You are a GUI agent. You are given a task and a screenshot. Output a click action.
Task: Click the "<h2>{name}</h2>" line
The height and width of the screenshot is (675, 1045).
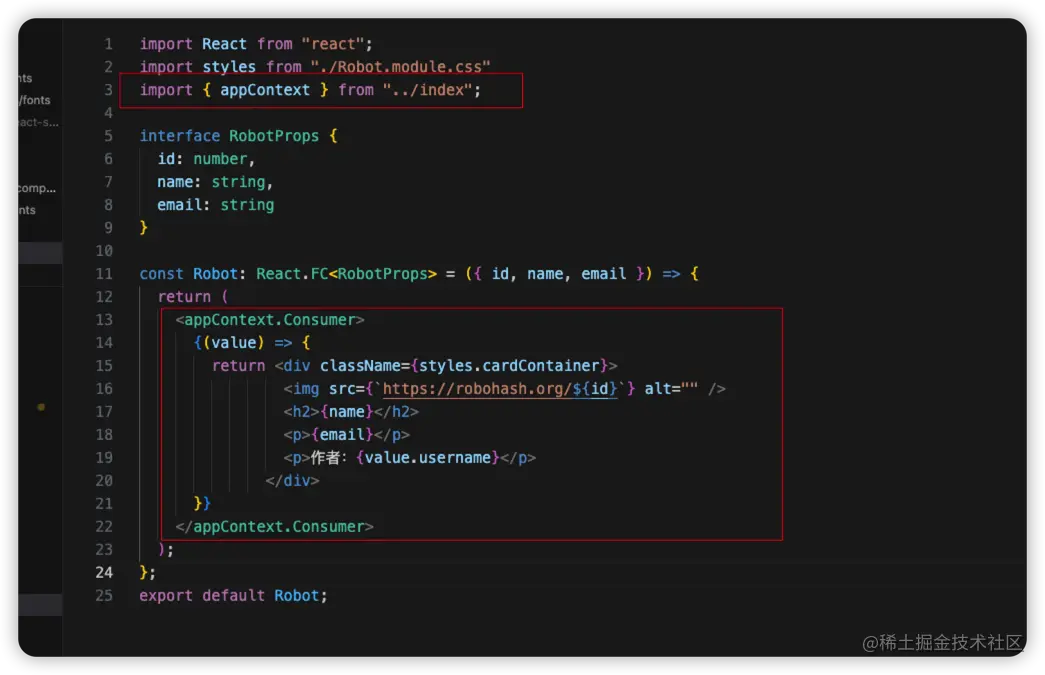(x=351, y=412)
